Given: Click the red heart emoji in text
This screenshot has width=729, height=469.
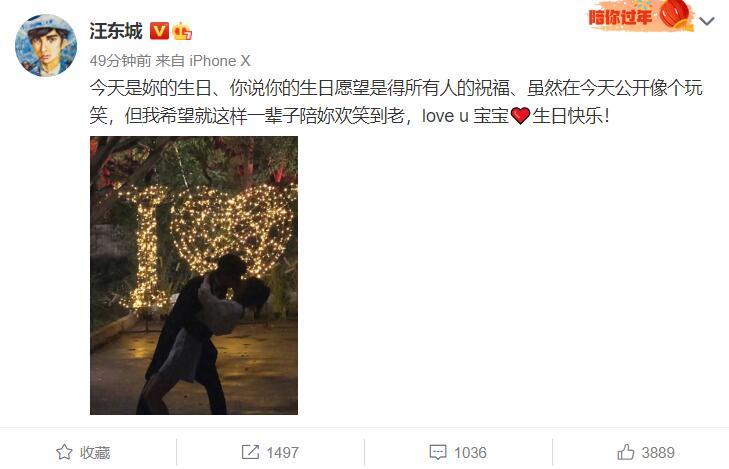Looking at the screenshot, I should (520, 116).
